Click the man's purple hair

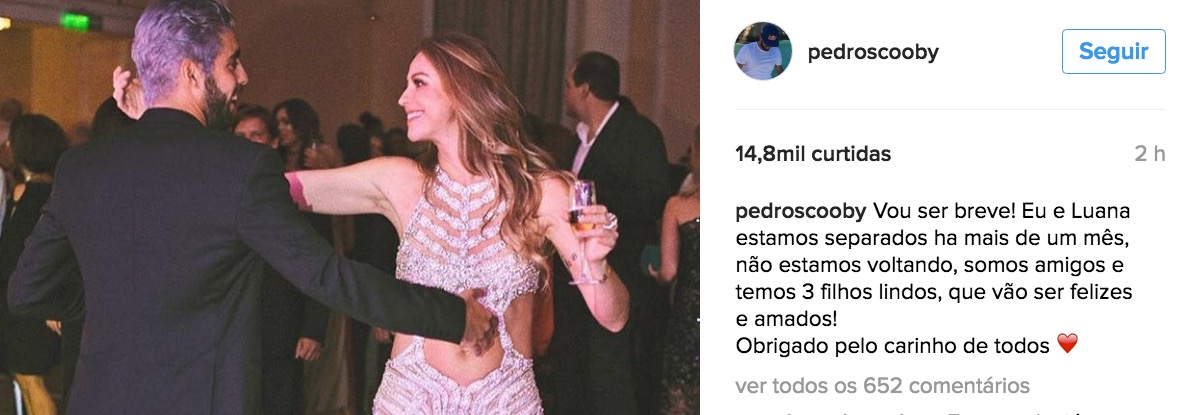click(x=183, y=41)
